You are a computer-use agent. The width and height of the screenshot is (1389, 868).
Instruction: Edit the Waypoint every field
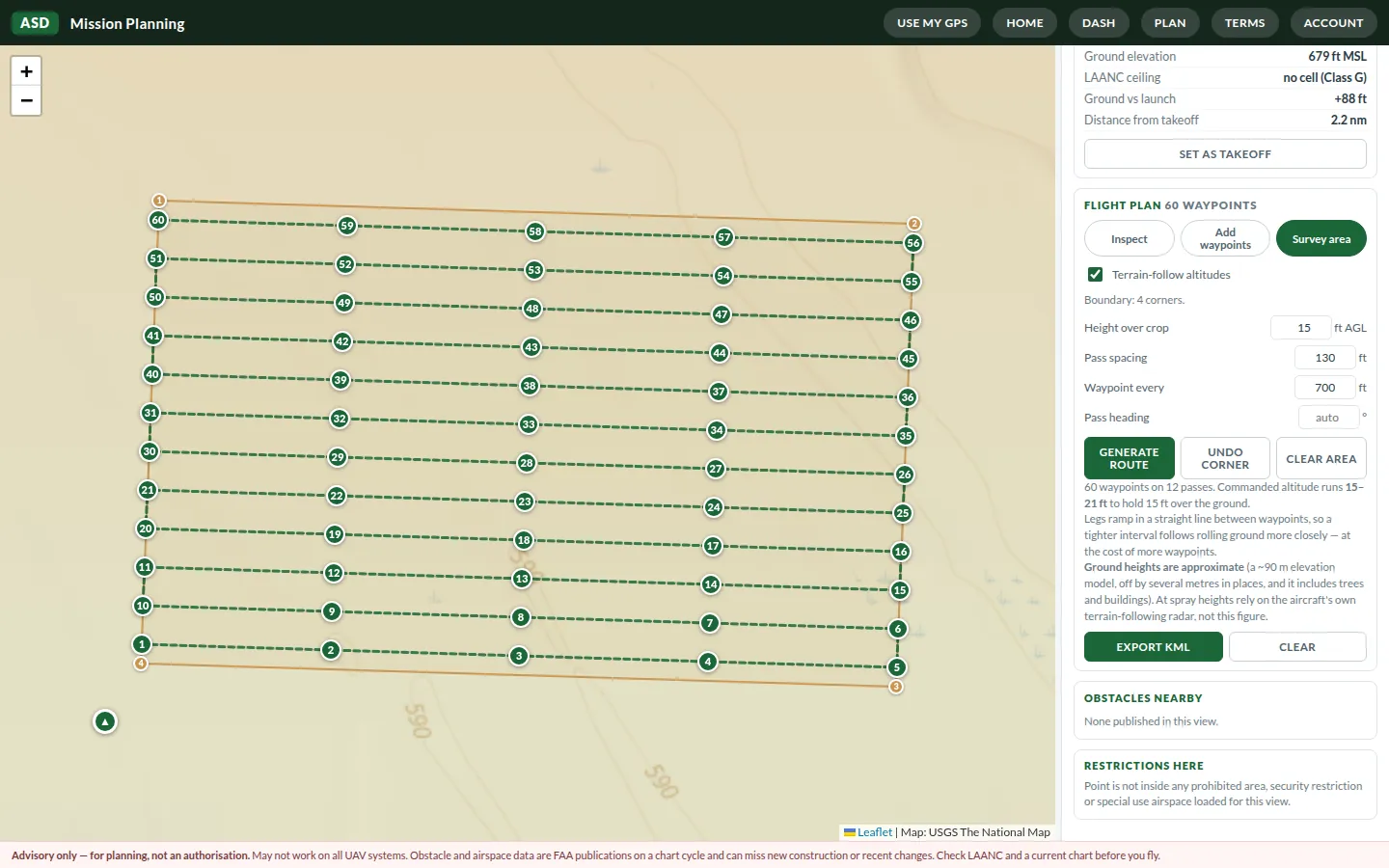pyautogui.click(x=1325, y=388)
